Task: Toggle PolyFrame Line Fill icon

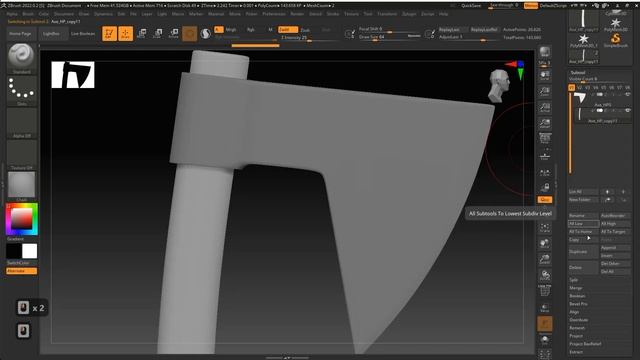Action: click(544, 291)
